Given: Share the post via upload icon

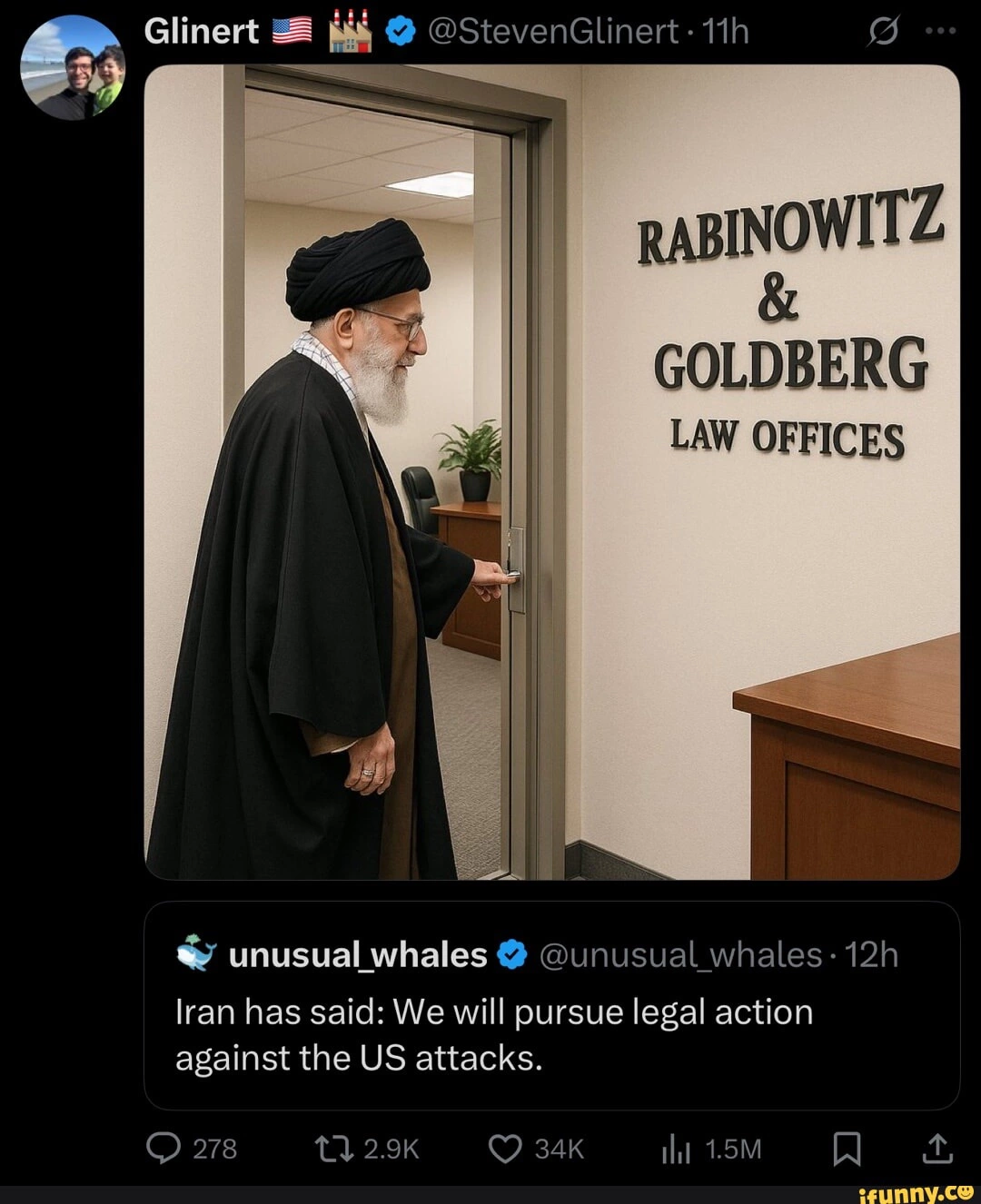Looking at the screenshot, I should pos(937,1149).
